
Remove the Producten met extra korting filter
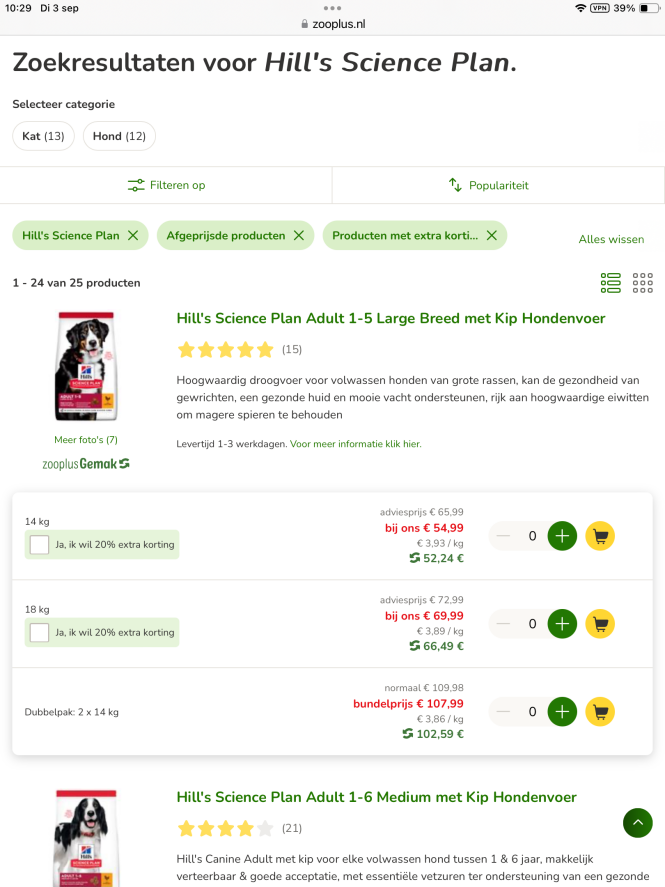point(491,236)
